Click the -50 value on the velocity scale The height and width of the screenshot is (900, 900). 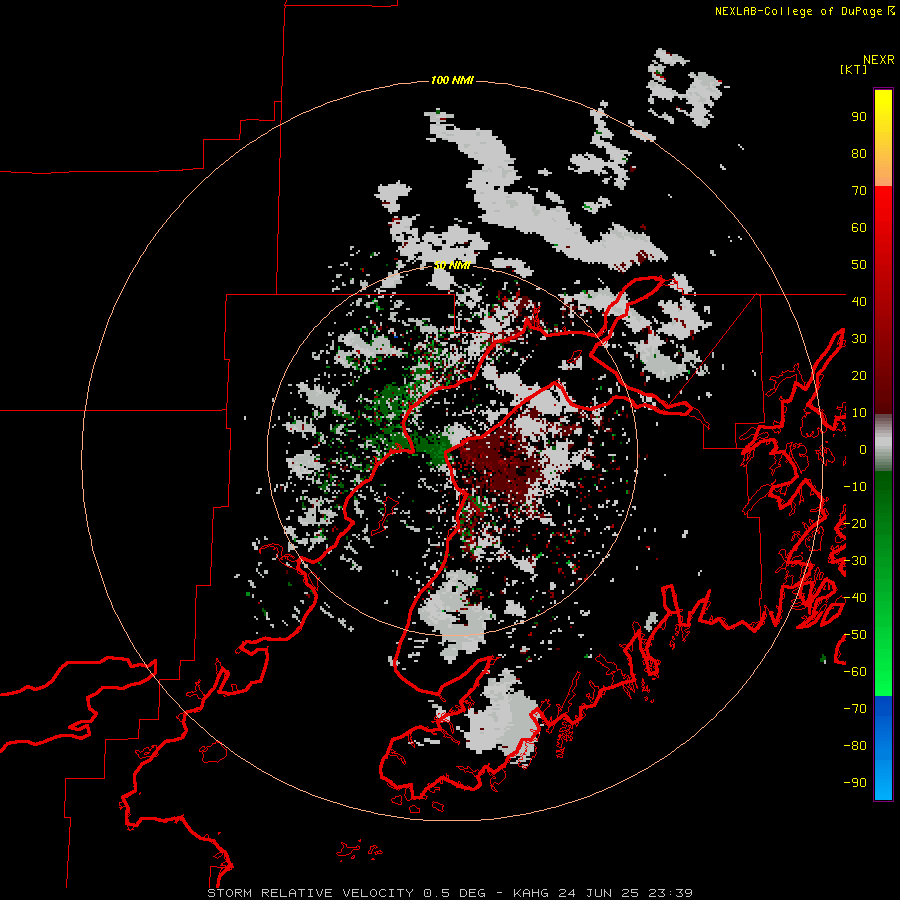point(855,635)
